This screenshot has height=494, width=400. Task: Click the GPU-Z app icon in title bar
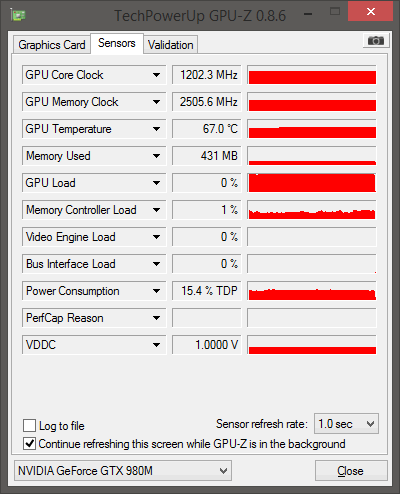coord(18,15)
